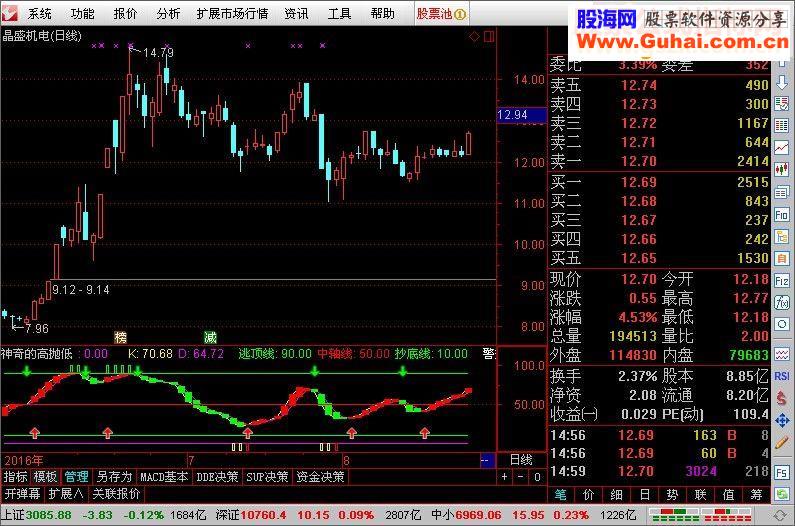Image resolution: width=795 pixels, height=526 pixels.
Task: Click the sync arrows icon in status bar
Action: tap(780, 515)
